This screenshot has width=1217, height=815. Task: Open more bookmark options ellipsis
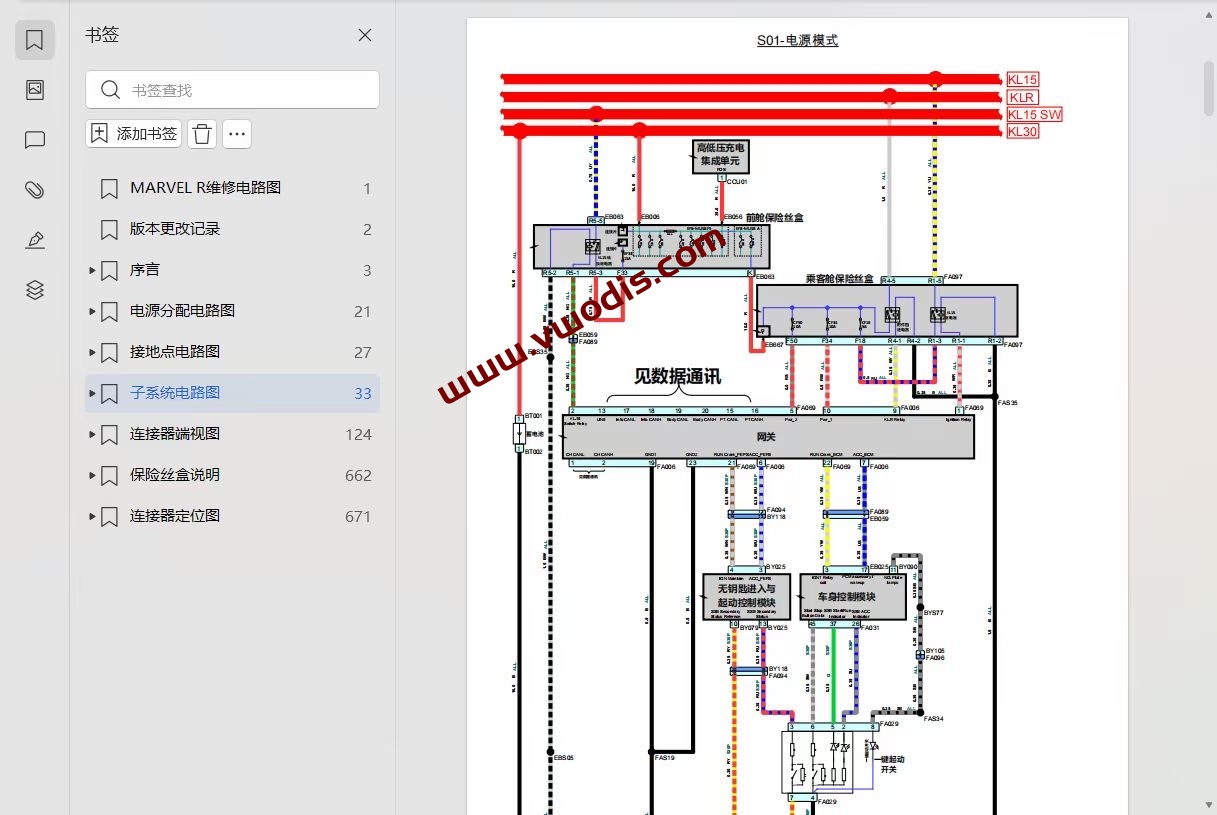point(236,134)
